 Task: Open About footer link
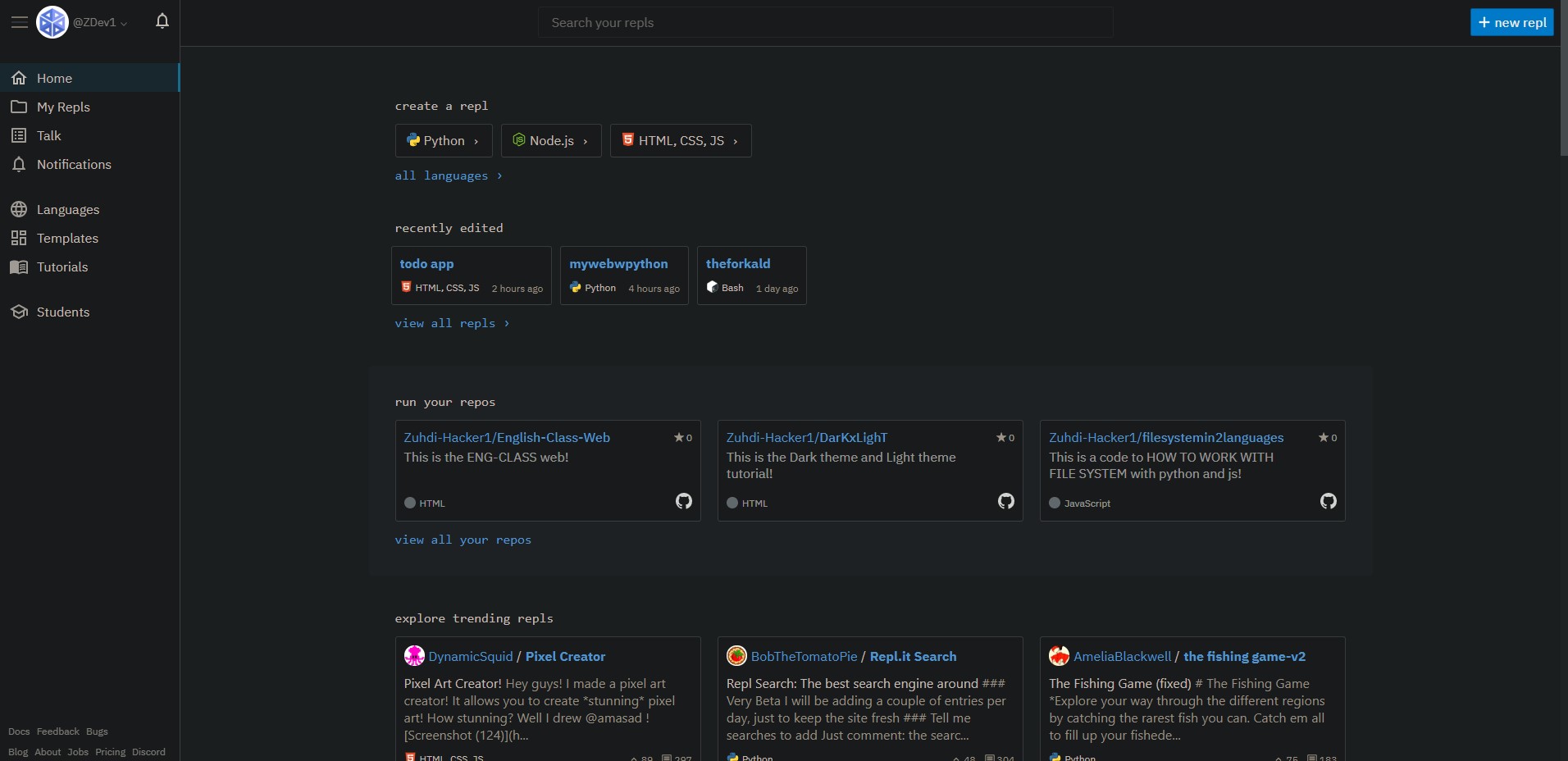48,752
